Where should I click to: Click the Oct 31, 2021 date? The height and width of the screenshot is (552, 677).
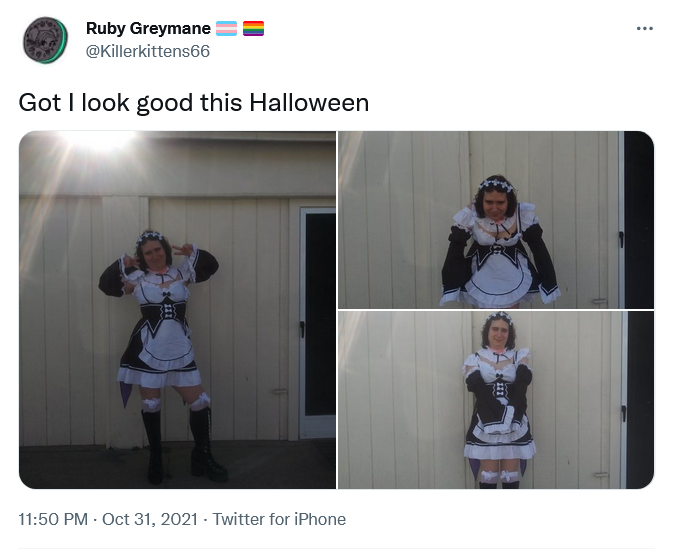coord(150,519)
